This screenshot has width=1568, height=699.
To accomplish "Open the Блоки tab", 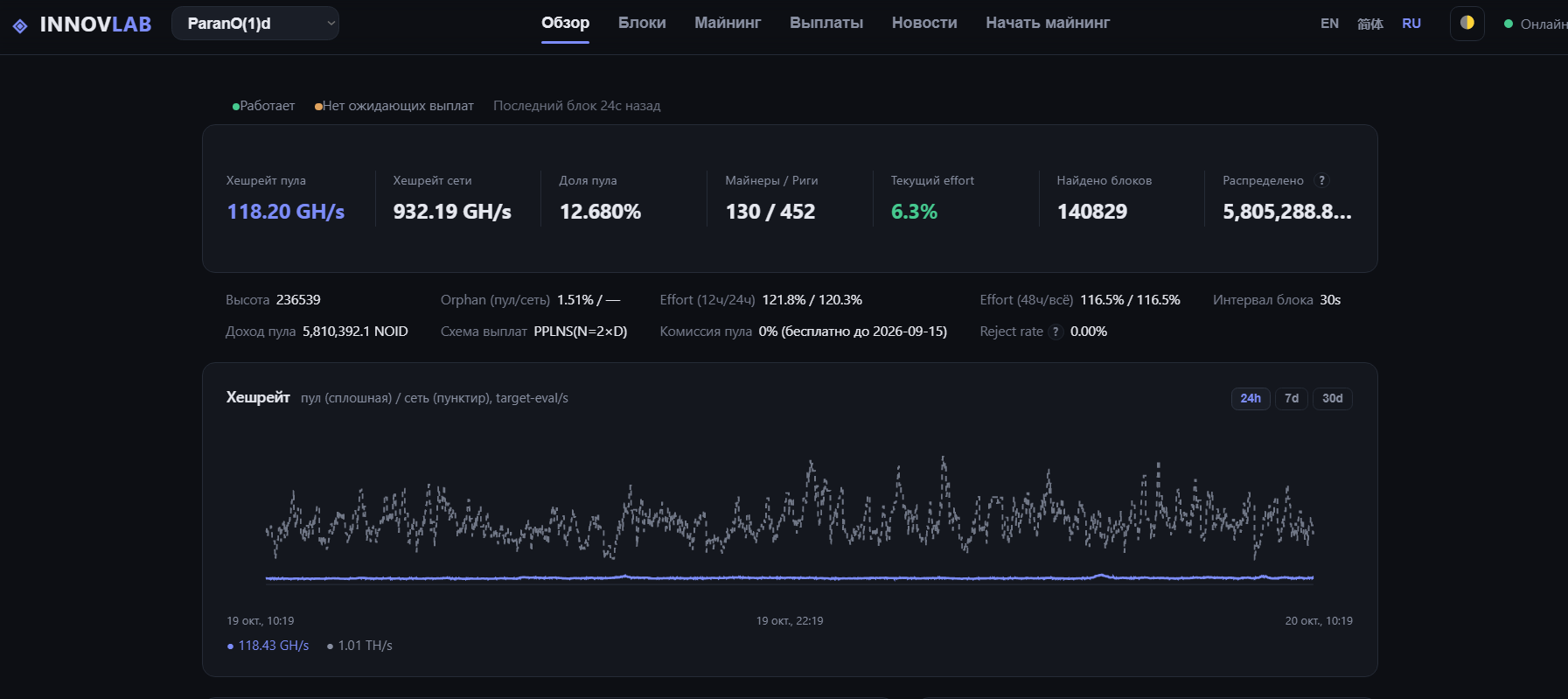I will (x=642, y=23).
